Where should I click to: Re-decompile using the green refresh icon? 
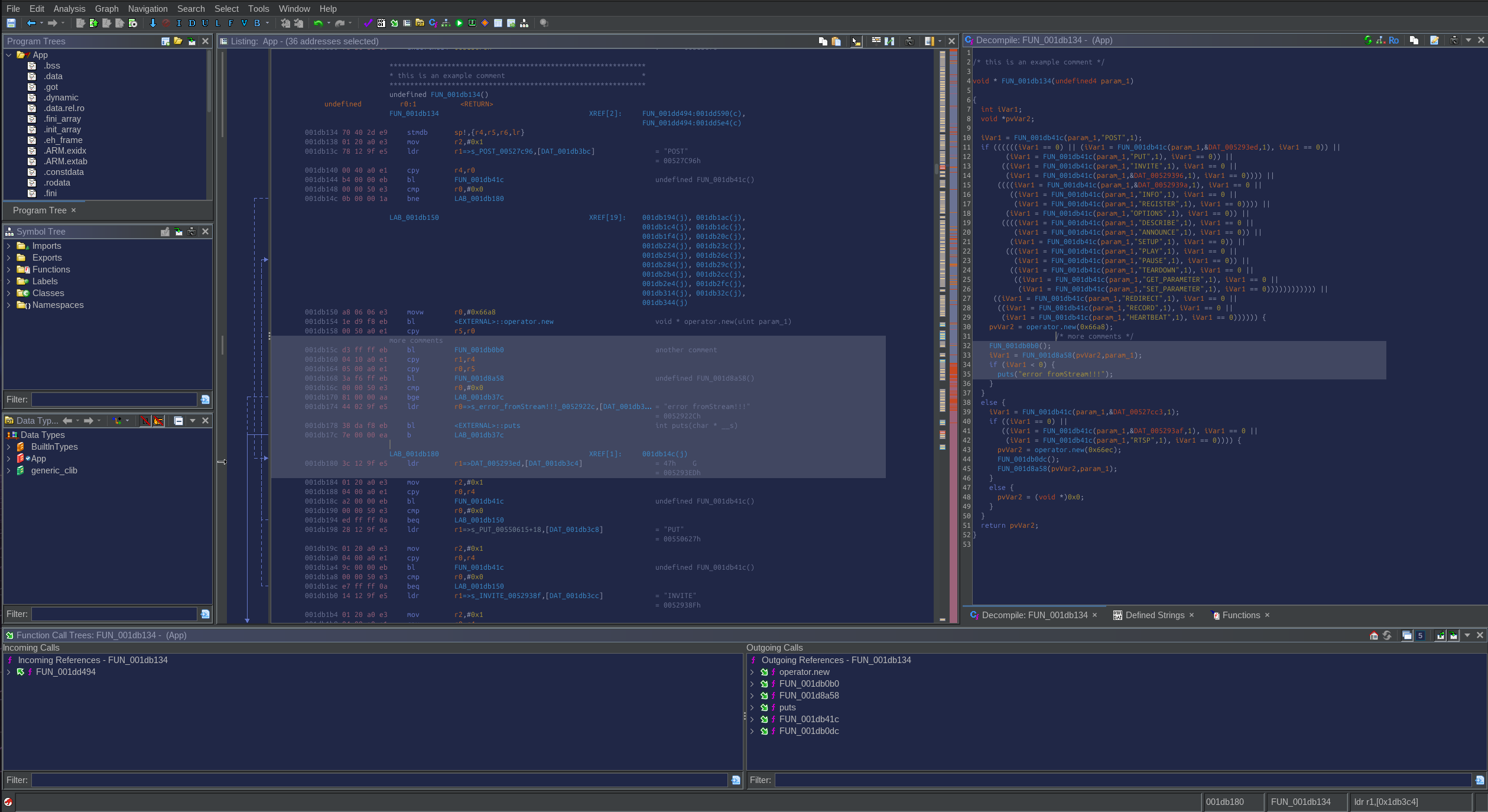pos(1368,40)
